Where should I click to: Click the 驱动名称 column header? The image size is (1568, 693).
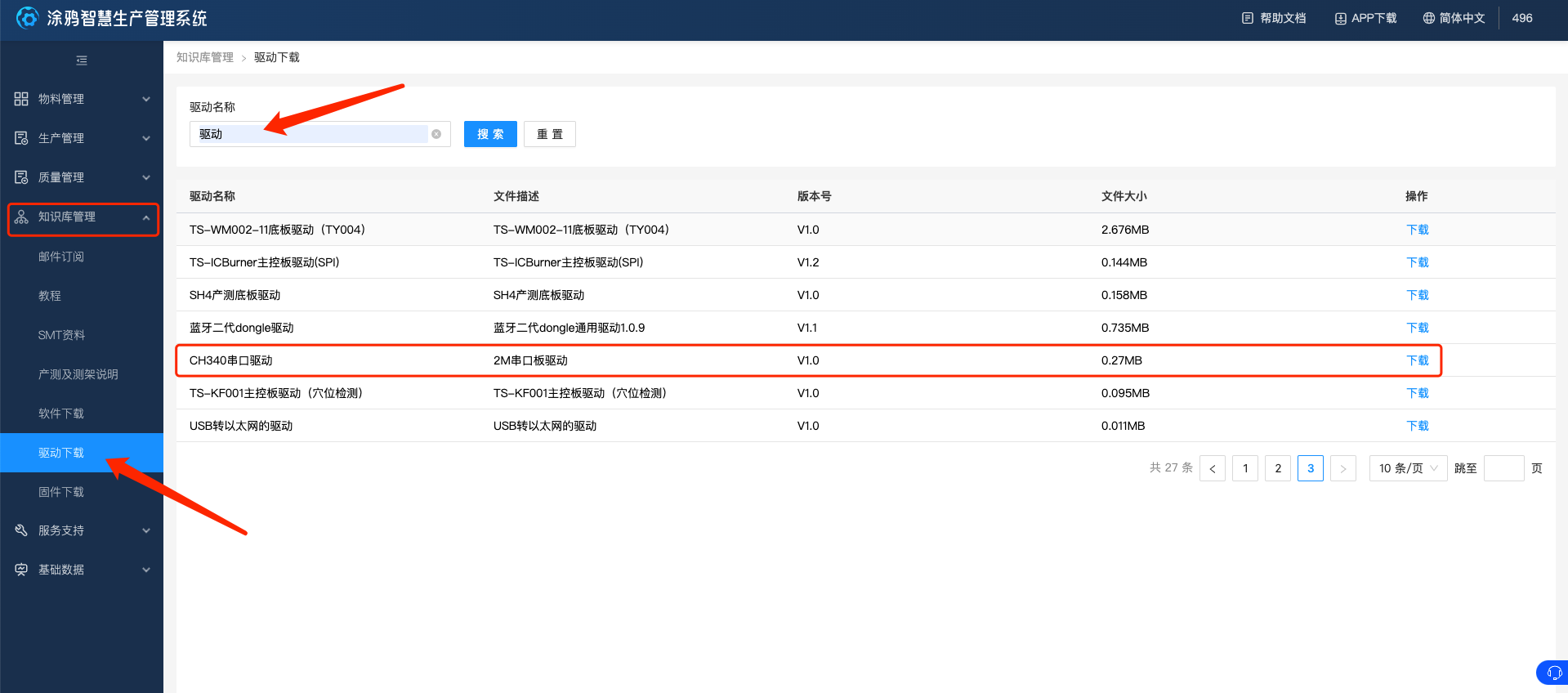(x=212, y=196)
